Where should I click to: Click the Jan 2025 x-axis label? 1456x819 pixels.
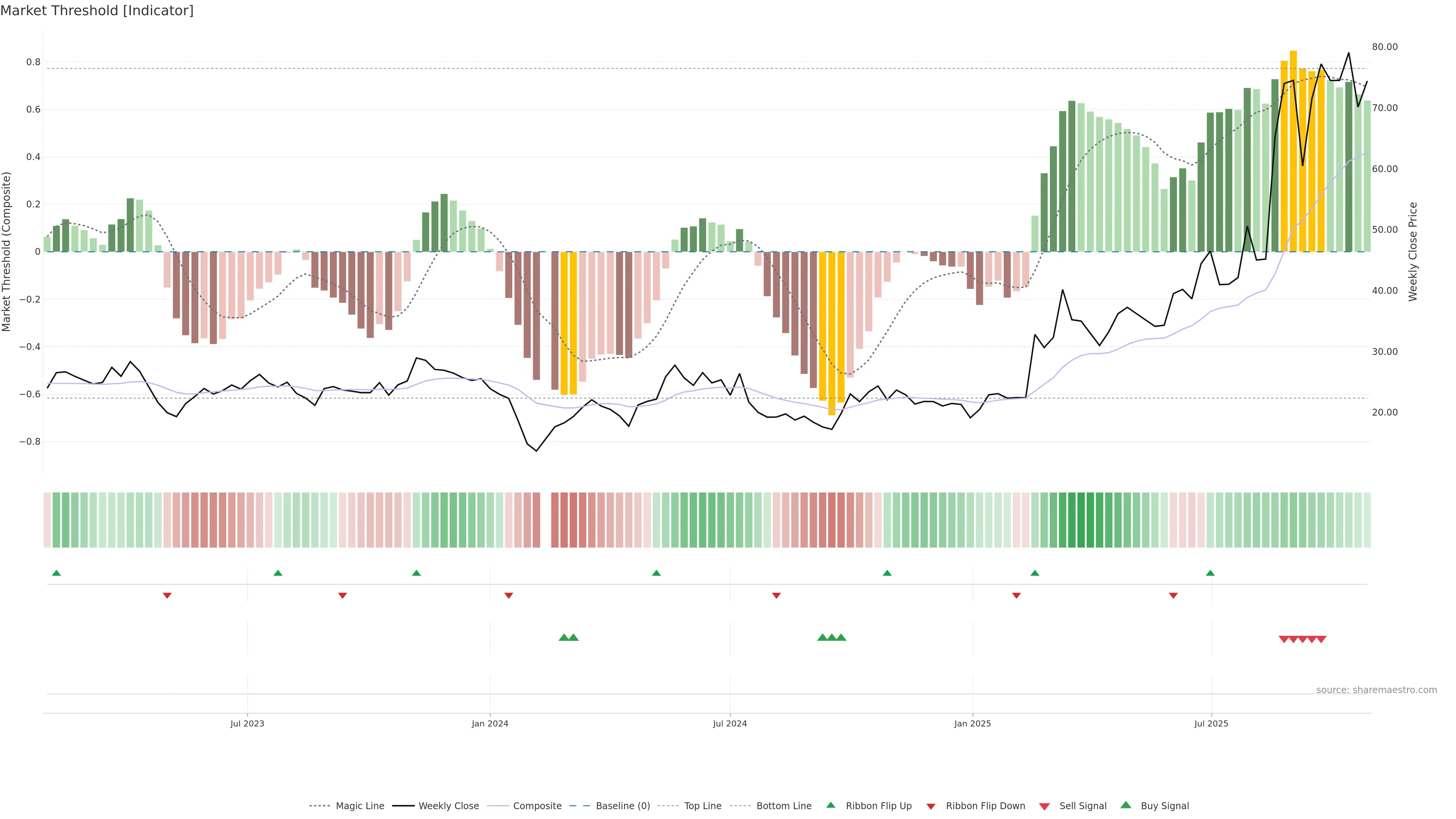tap(972, 723)
